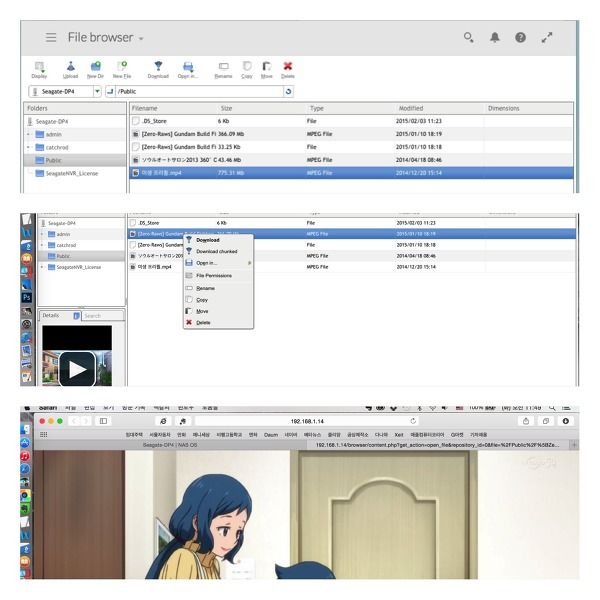Viewport: 600px width, 600px height.
Task: Open the help question mark icon
Action: tap(520, 37)
